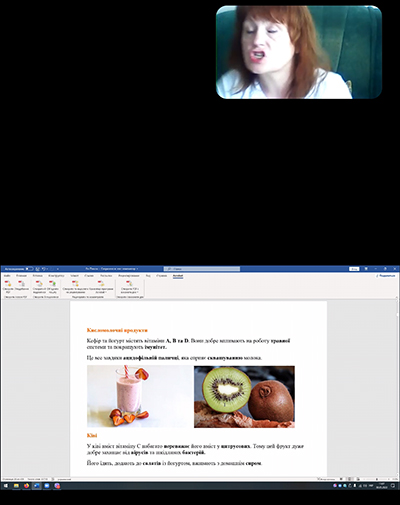
Task: Click the Editing mode button at ribbon right
Action: point(386,276)
